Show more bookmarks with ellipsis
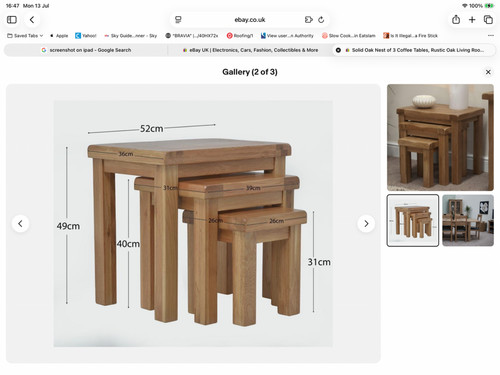Image resolution: width=500 pixels, height=375 pixels. (x=491, y=35)
